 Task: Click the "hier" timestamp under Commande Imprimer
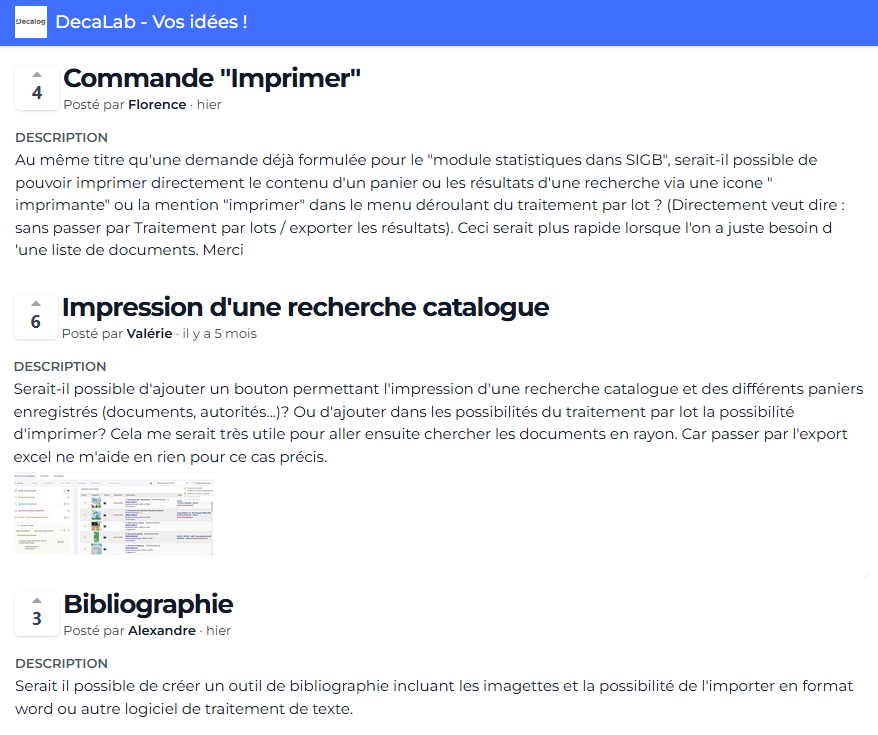point(208,104)
